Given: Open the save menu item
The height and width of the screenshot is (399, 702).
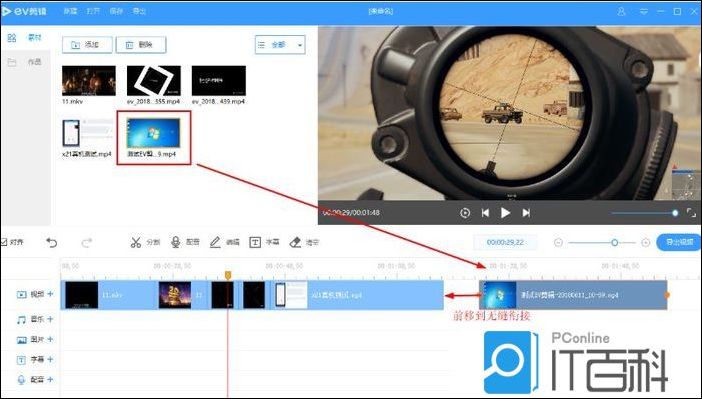Looking at the screenshot, I should tap(116, 11).
